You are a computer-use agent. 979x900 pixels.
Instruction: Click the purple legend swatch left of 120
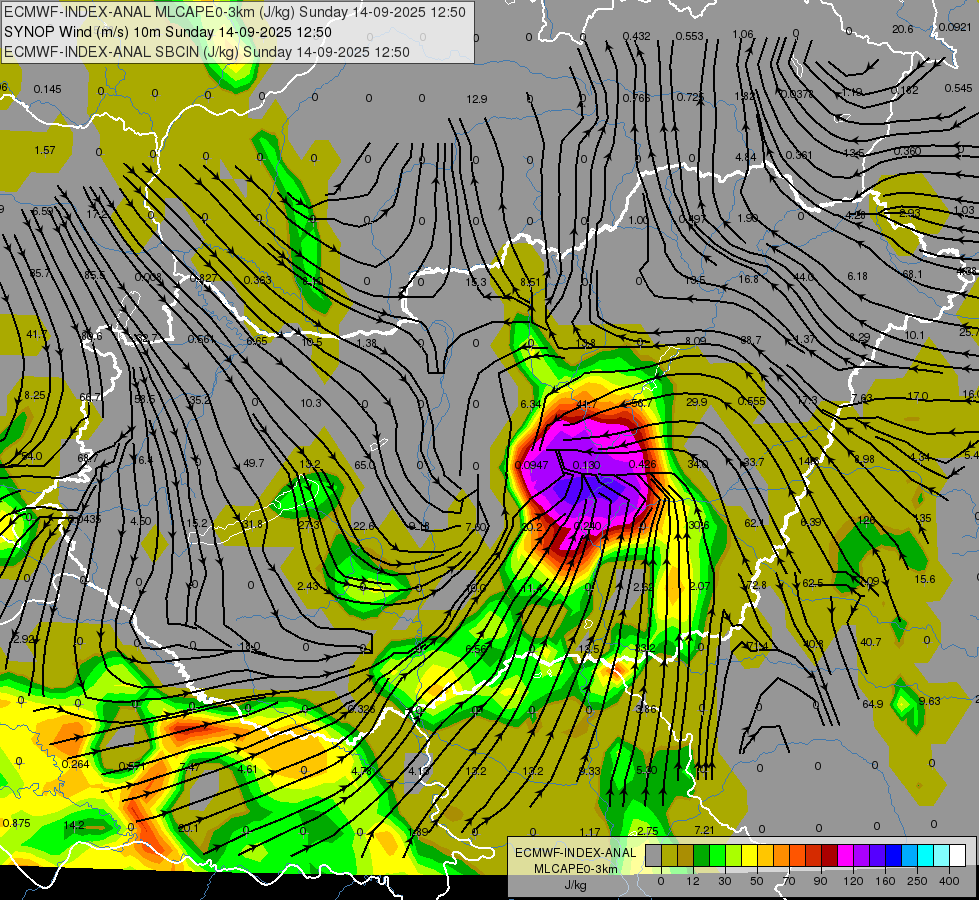pos(862,855)
